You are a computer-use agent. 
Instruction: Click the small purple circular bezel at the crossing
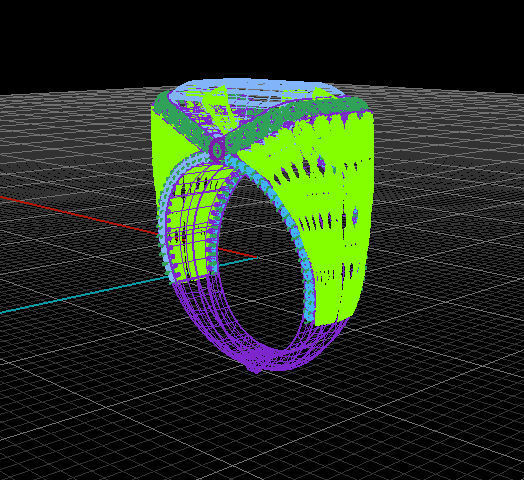coord(218,149)
